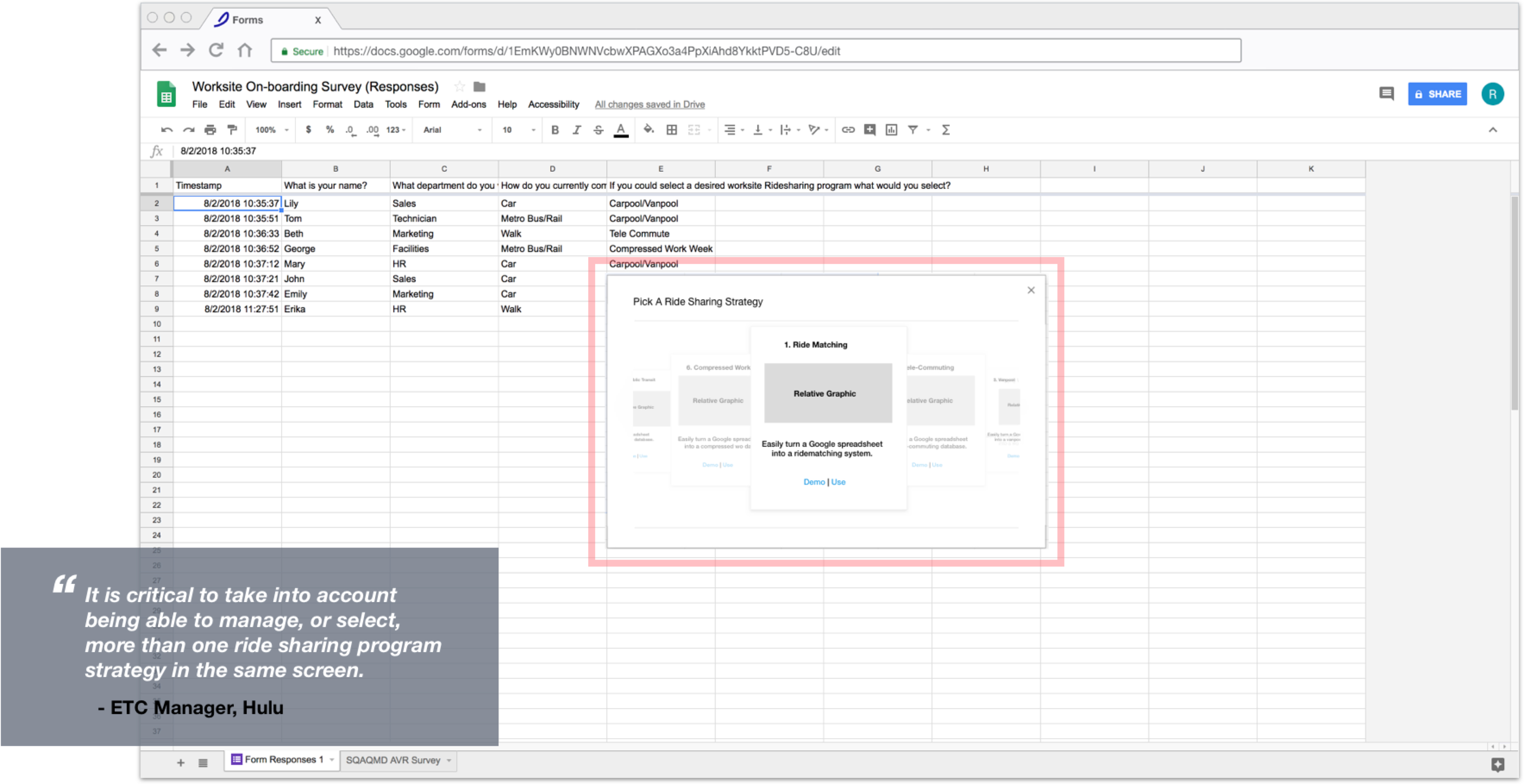Select the paint format tool
Image resolution: width=1524 pixels, height=784 pixels.
(x=232, y=130)
